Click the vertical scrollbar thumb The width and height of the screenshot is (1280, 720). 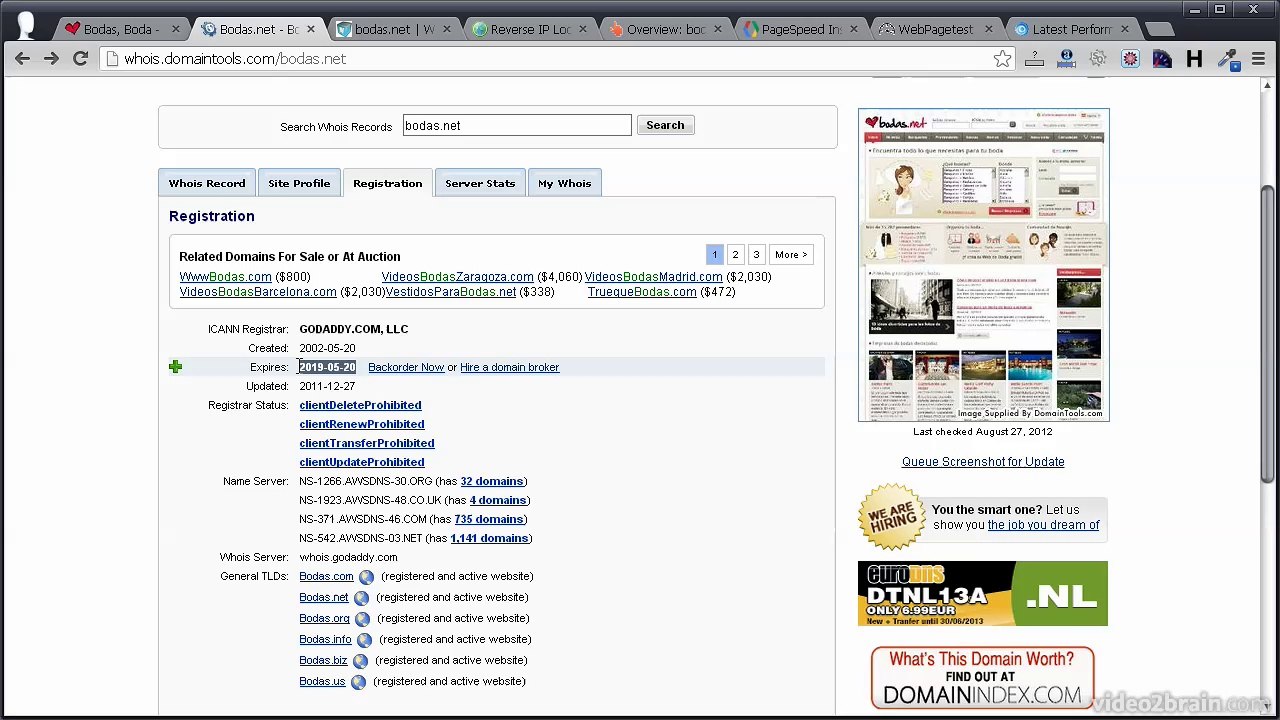(1267, 333)
